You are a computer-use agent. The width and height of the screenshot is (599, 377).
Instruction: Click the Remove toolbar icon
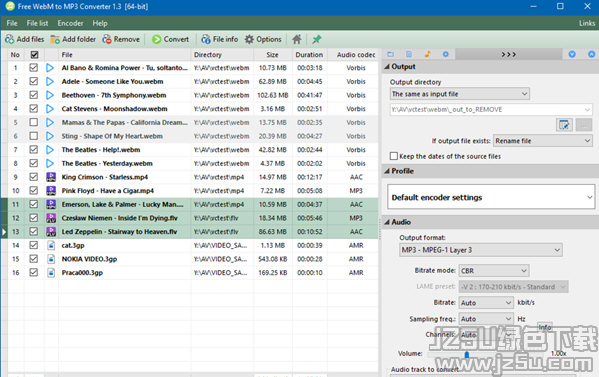point(107,39)
